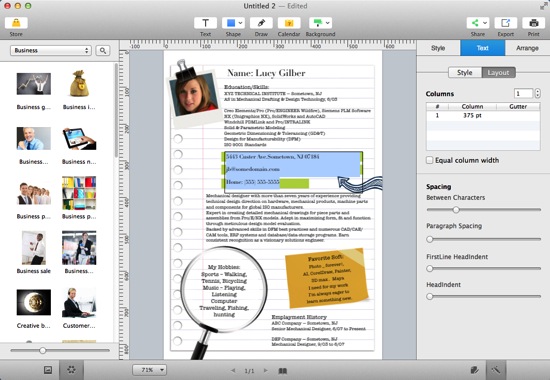Click the Columns number field

tap(523, 93)
